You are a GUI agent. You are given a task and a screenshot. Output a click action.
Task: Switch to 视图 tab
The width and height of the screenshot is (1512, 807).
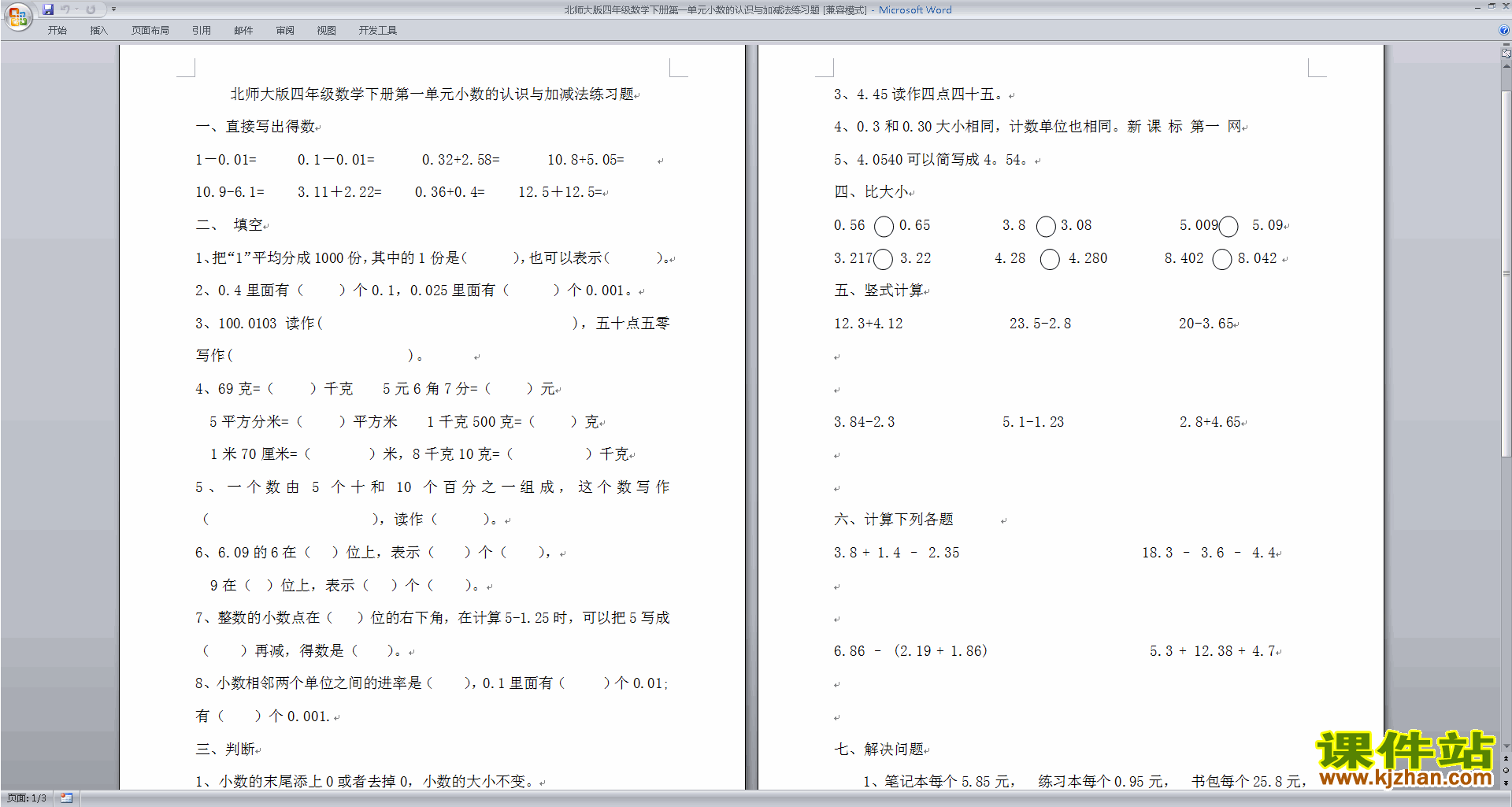click(x=326, y=30)
